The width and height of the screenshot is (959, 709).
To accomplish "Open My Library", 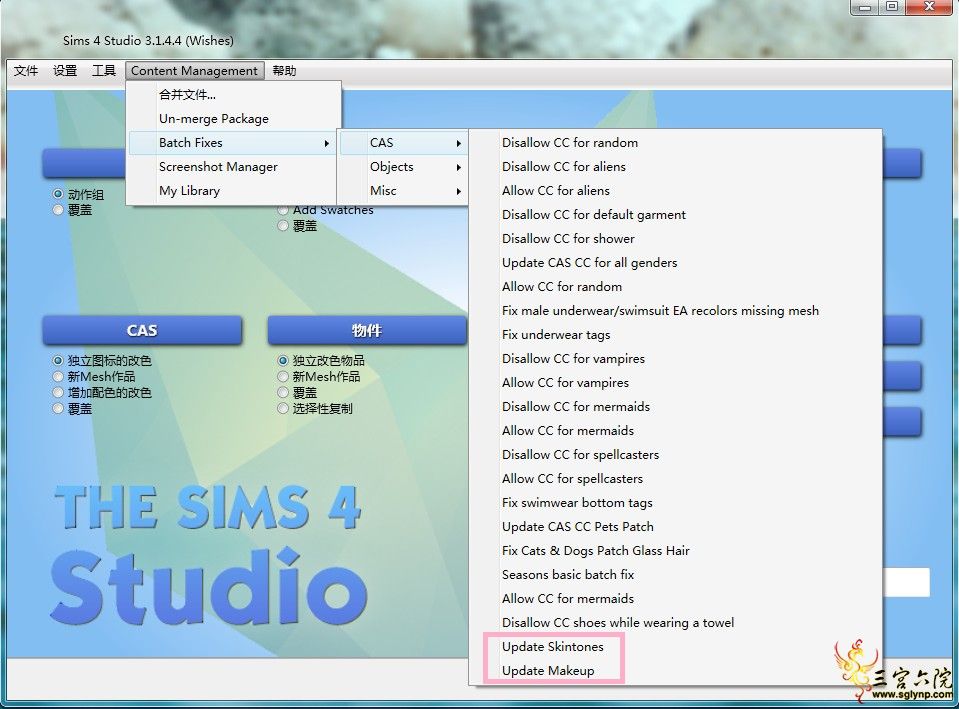I will 232,190.
